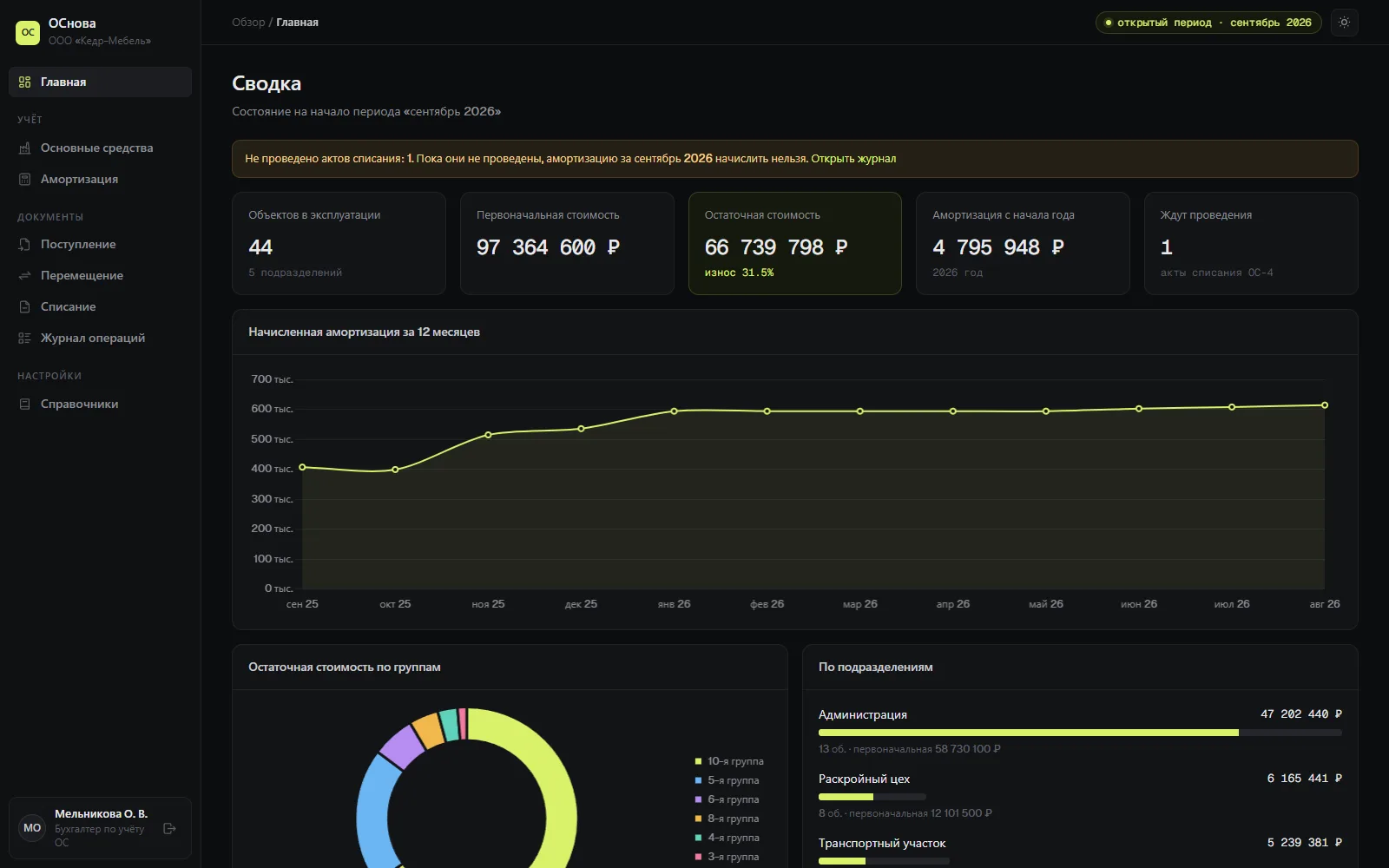
Task: Click the Раскройный цех progress bar
Action: click(872, 797)
